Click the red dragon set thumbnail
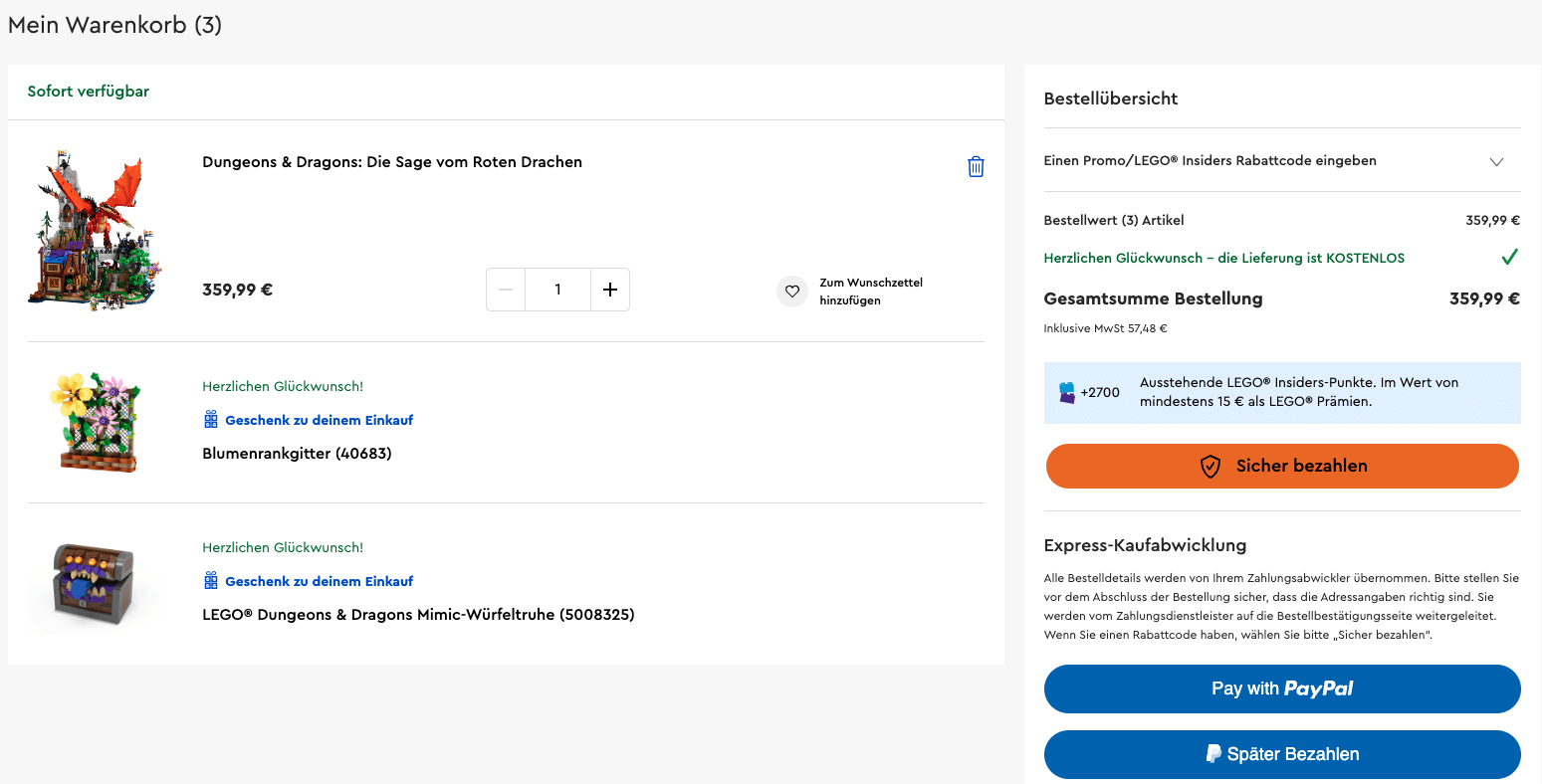This screenshot has height=784, width=1542. coord(96,231)
